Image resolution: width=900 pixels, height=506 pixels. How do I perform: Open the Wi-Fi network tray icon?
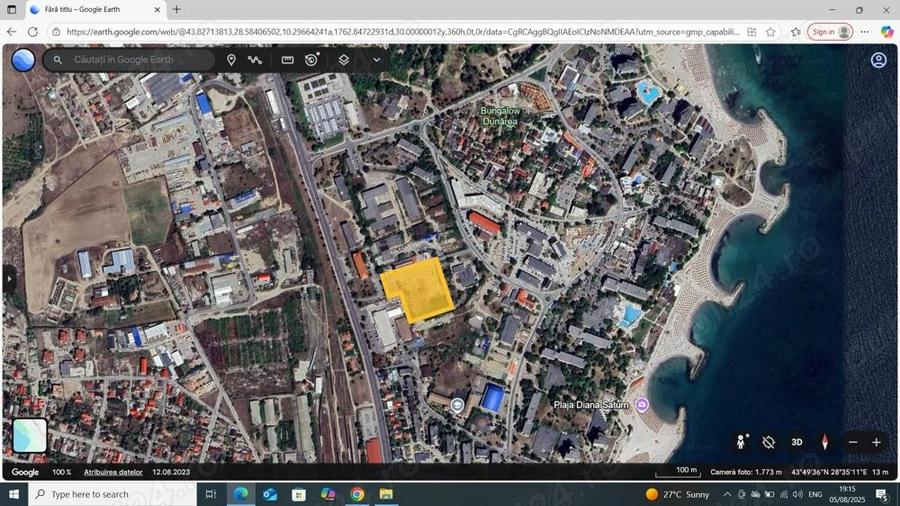pos(783,494)
